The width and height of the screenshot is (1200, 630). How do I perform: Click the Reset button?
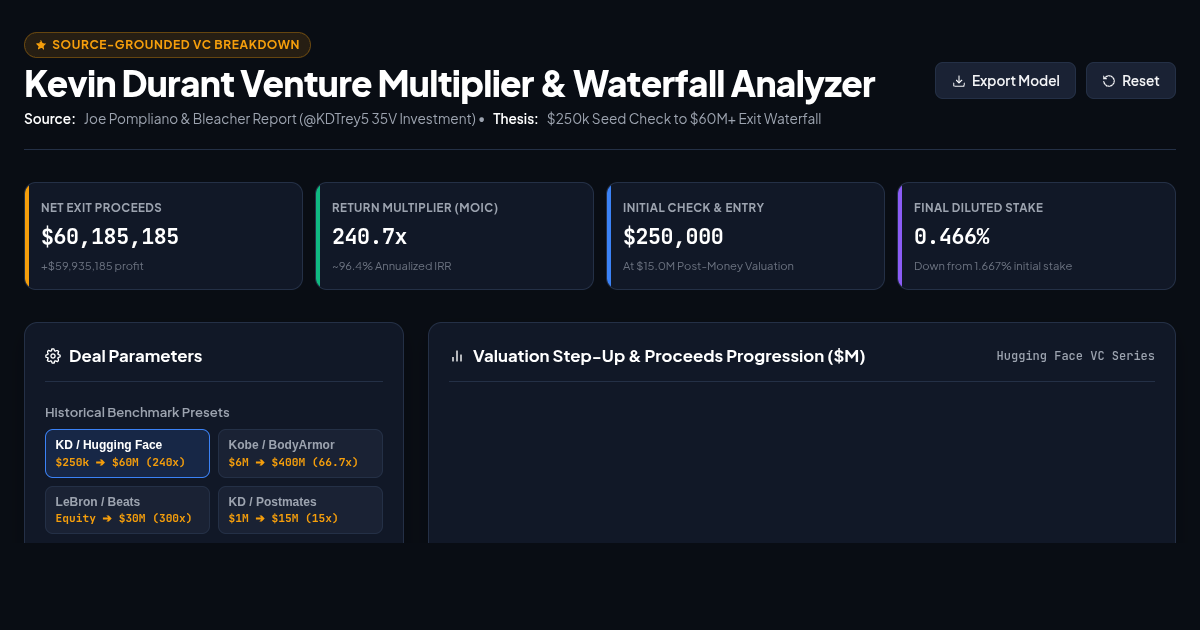pyautogui.click(x=1131, y=81)
